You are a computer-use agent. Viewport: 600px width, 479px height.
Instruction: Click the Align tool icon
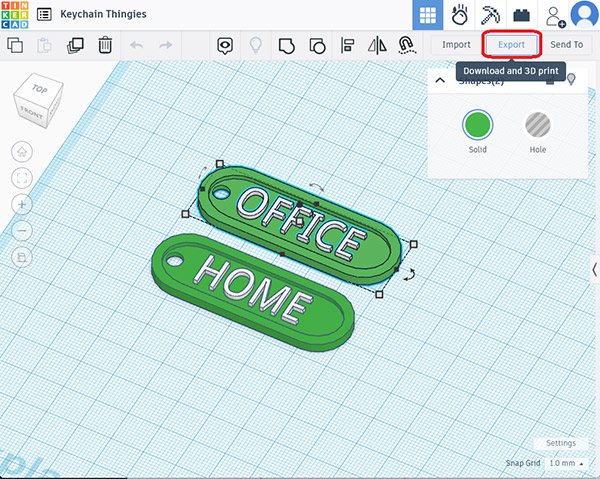coord(348,45)
